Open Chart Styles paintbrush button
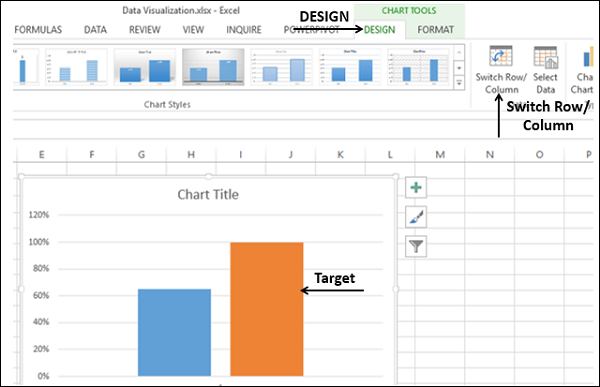The height and width of the screenshot is (387, 600). click(x=416, y=217)
